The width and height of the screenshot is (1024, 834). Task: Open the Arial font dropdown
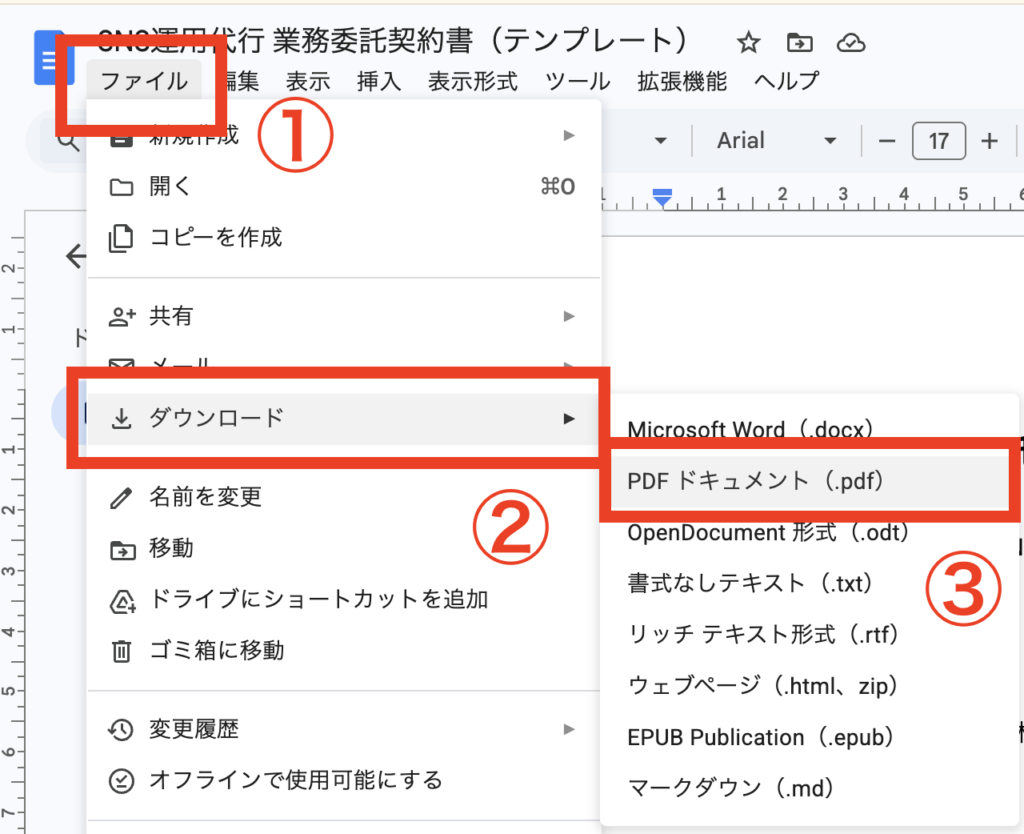coord(775,141)
